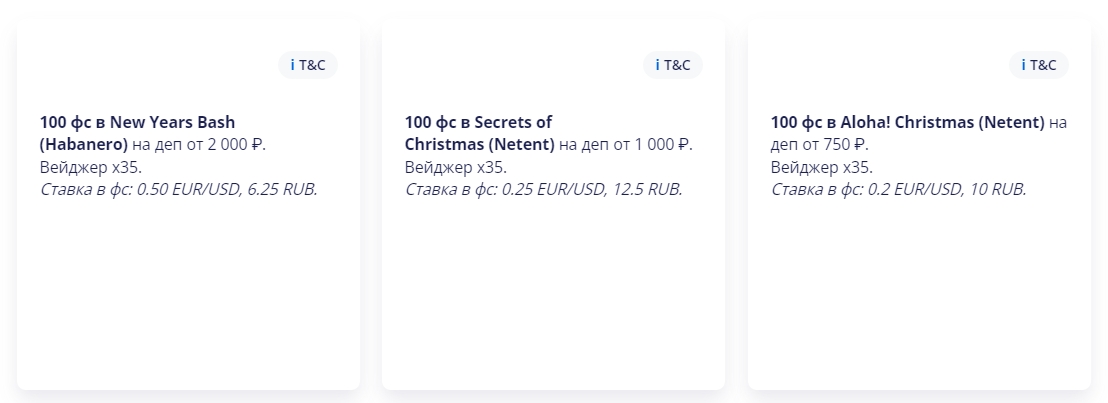Click the info icon on Aloha! Christmas card
Image resolution: width=1108 pixels, height=403 pixels.
1023,65
